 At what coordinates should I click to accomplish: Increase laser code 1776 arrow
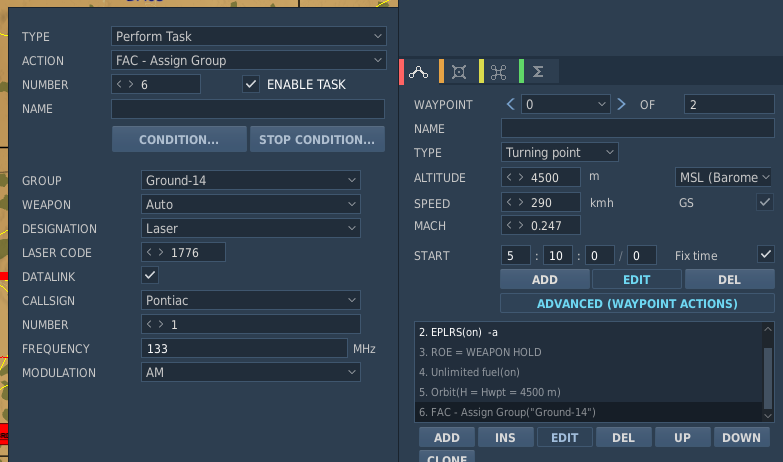pyautogui.click(x=161, y=252)
